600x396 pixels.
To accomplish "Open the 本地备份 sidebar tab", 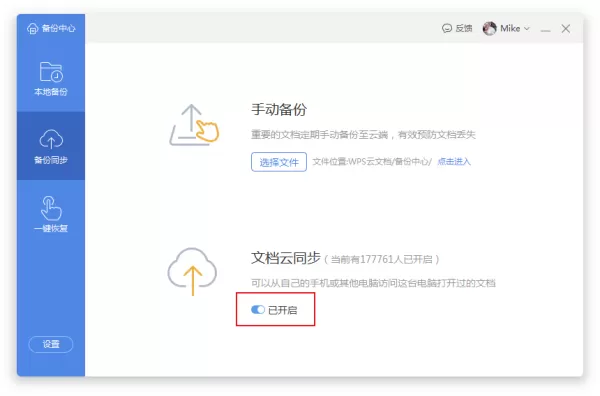I will (x=51, y=78).
